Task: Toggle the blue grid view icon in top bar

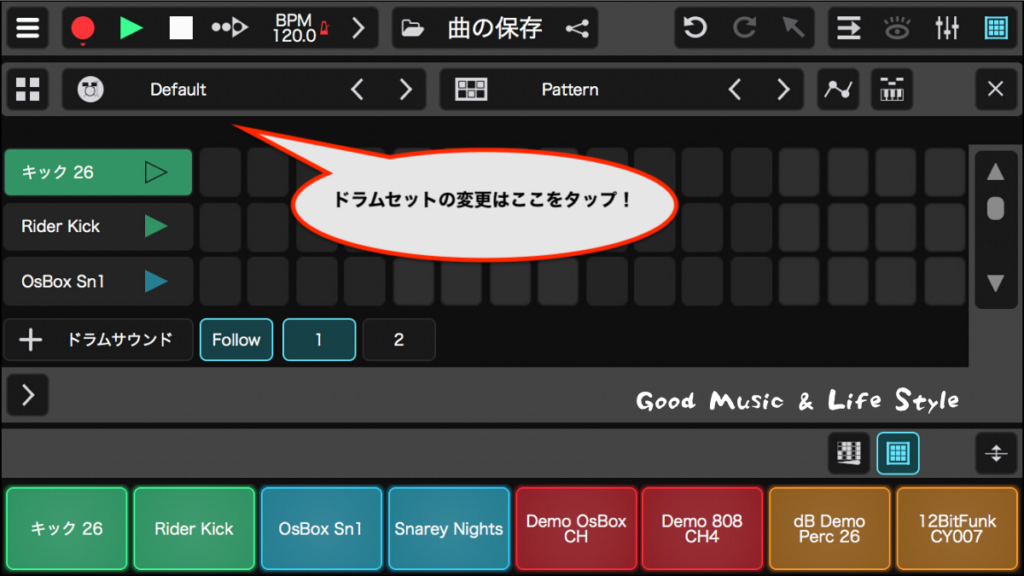Action: click(996, 28)
